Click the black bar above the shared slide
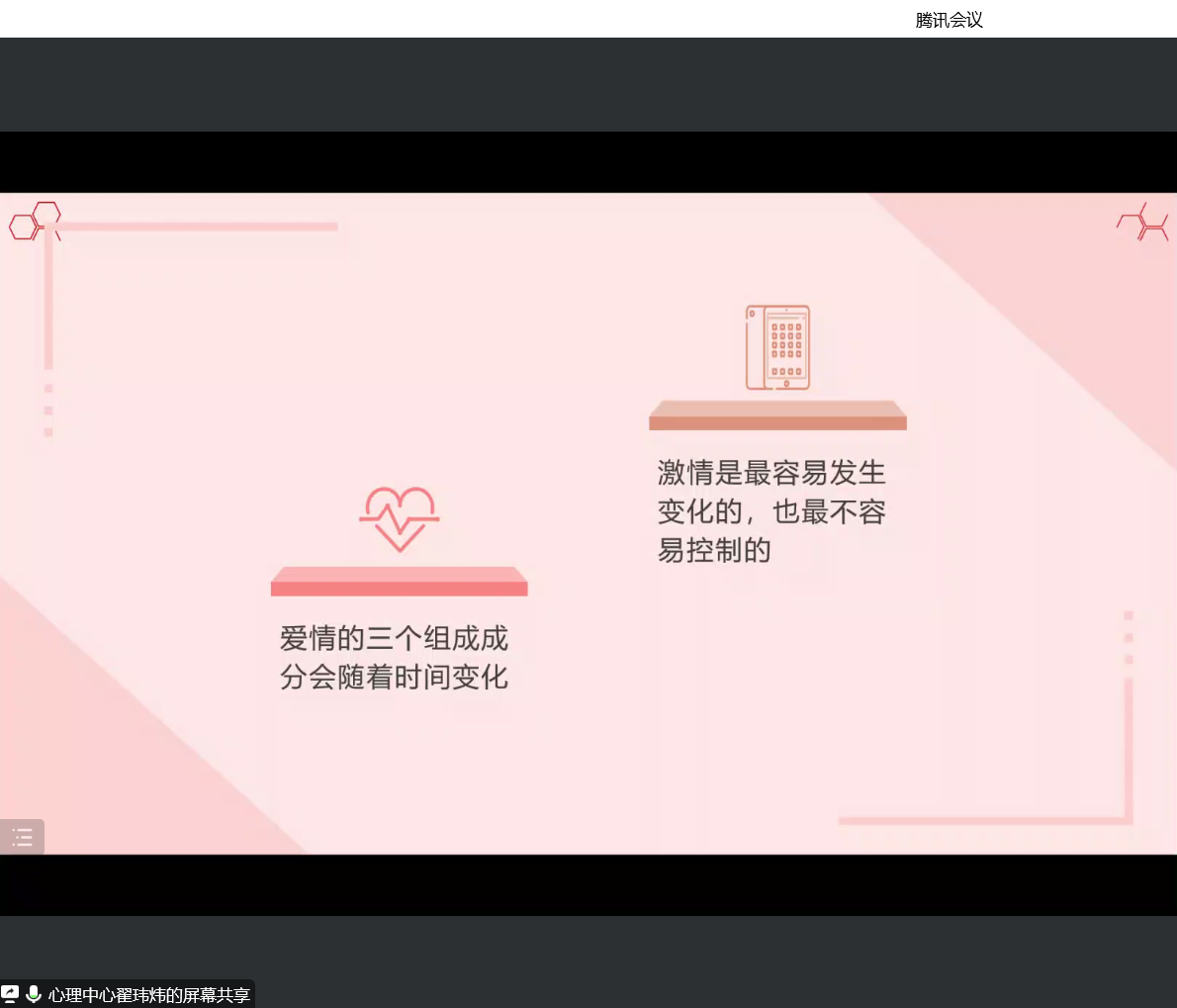The image size is (1177, 1008). pos(588,162)
